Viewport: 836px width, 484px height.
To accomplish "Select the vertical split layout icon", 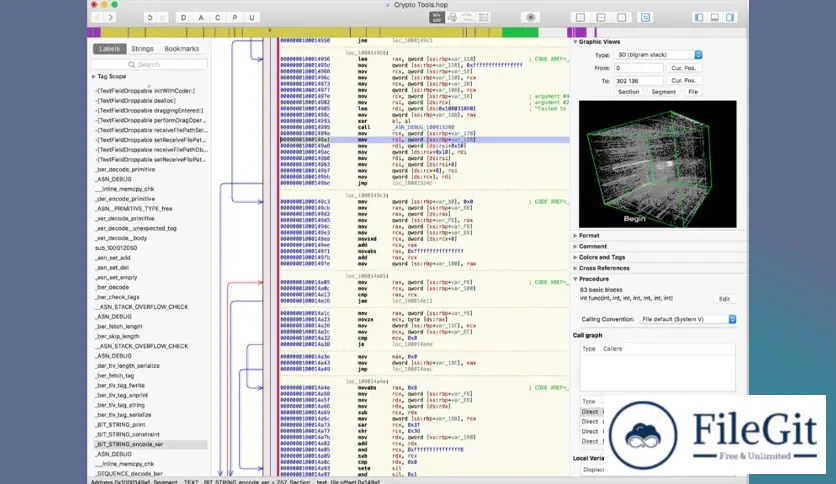I will coord(581,18).
